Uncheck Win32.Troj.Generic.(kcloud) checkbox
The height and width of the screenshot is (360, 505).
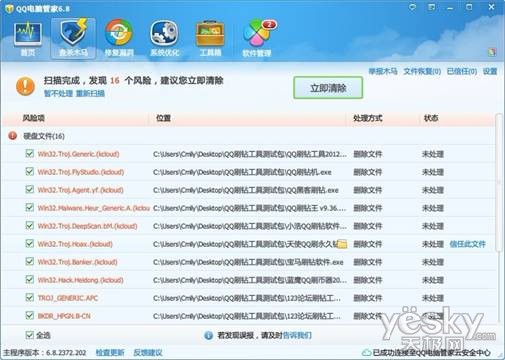(x=30, y=153)
